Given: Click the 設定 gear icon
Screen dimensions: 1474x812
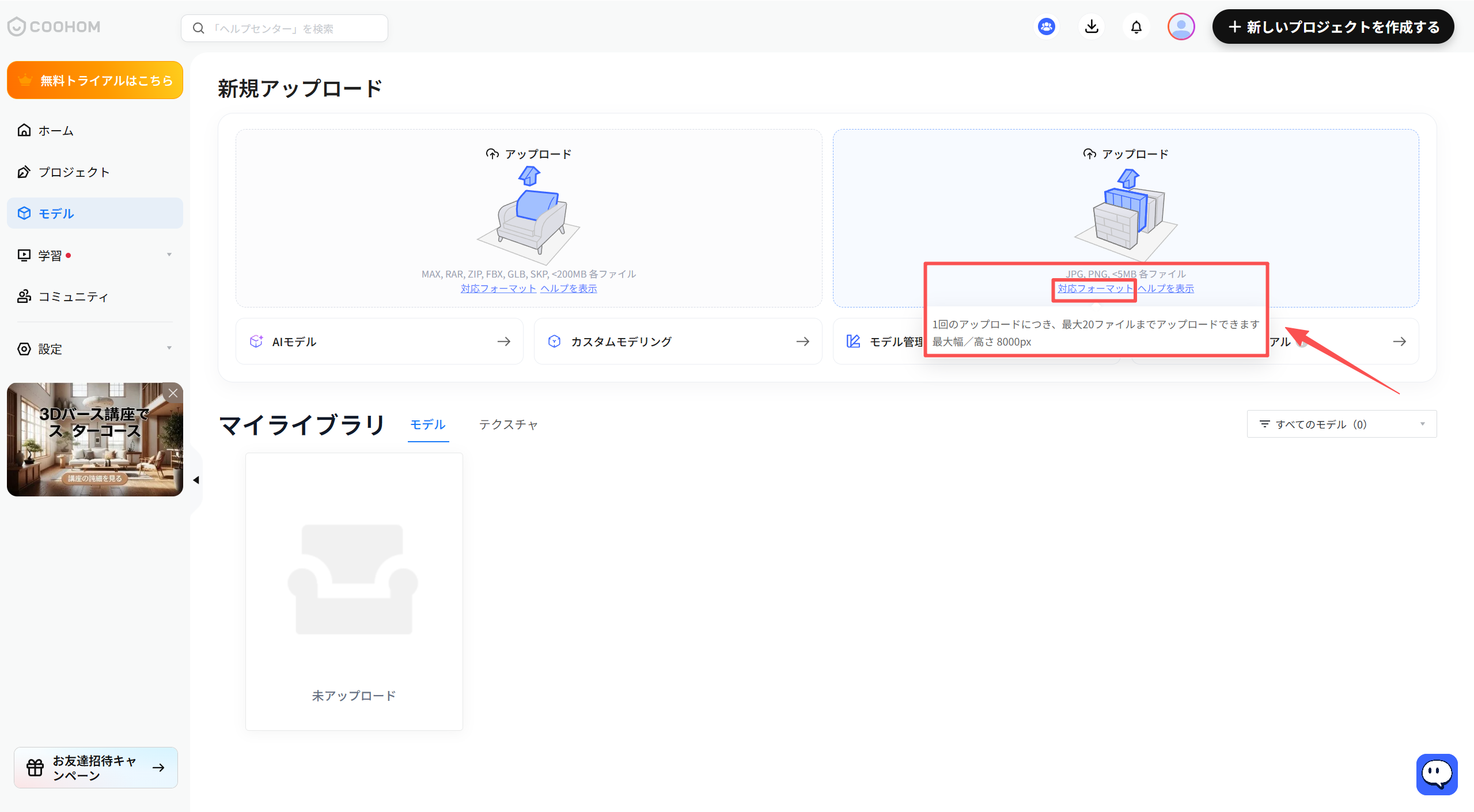Looking at the screenshot, I should [x=24, y=348].
